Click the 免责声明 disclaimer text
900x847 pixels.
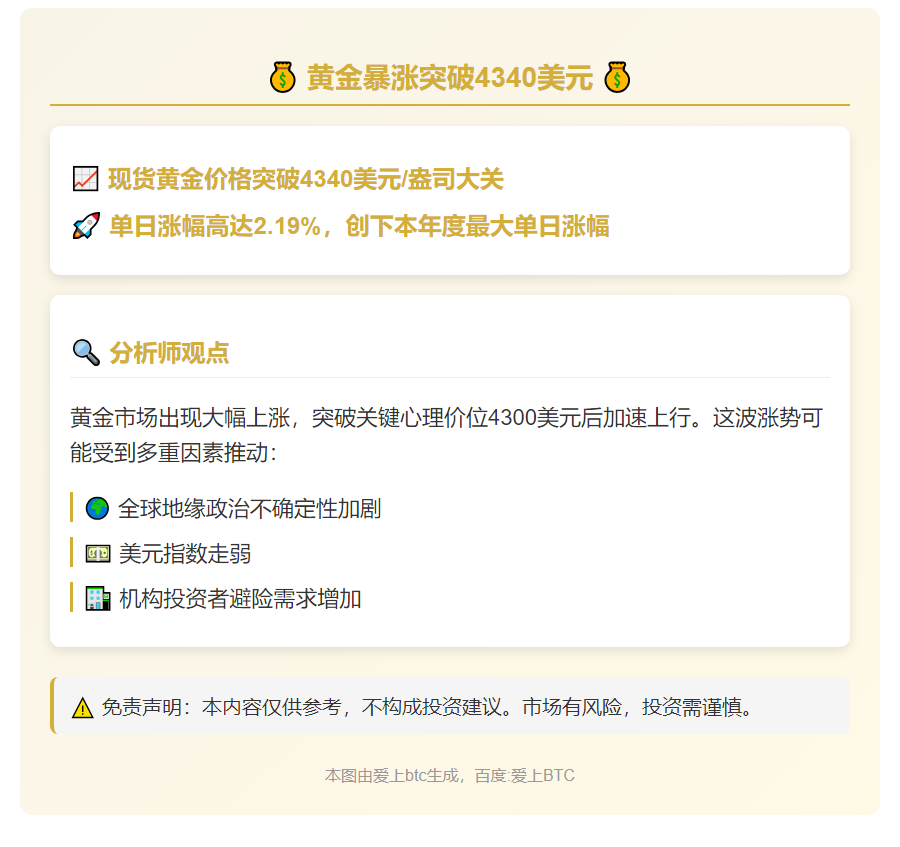[x=427, y=707]
